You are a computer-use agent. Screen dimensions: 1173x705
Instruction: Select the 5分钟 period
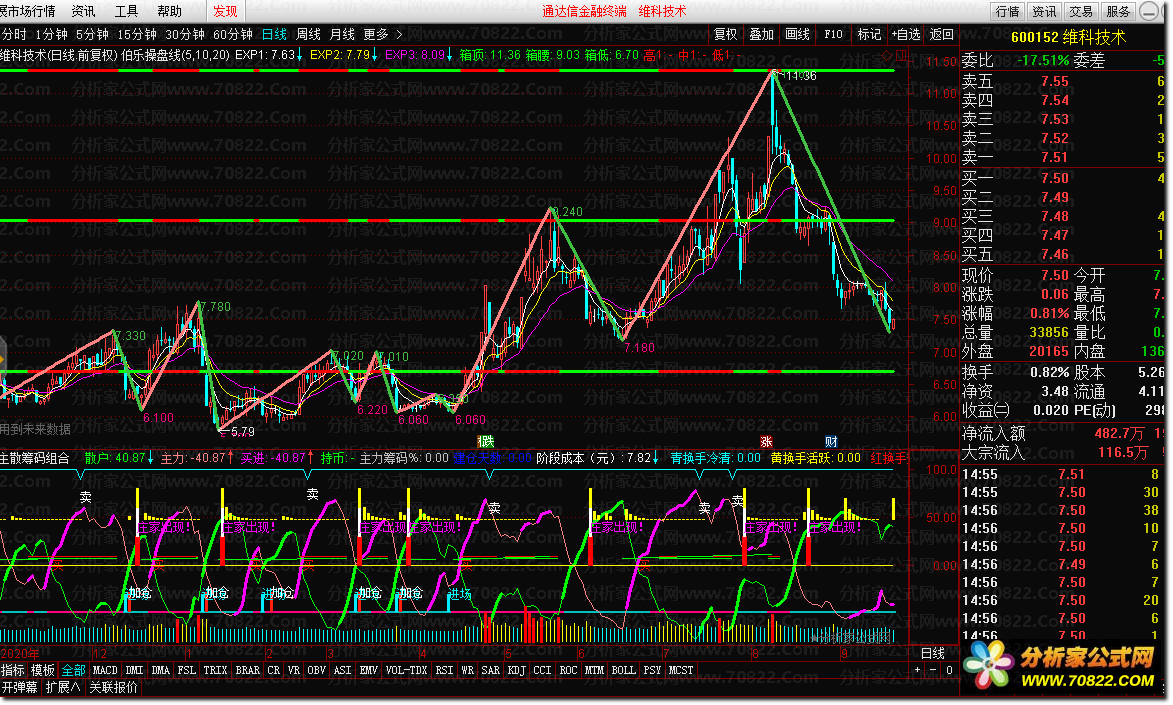(x=93, y=34)
